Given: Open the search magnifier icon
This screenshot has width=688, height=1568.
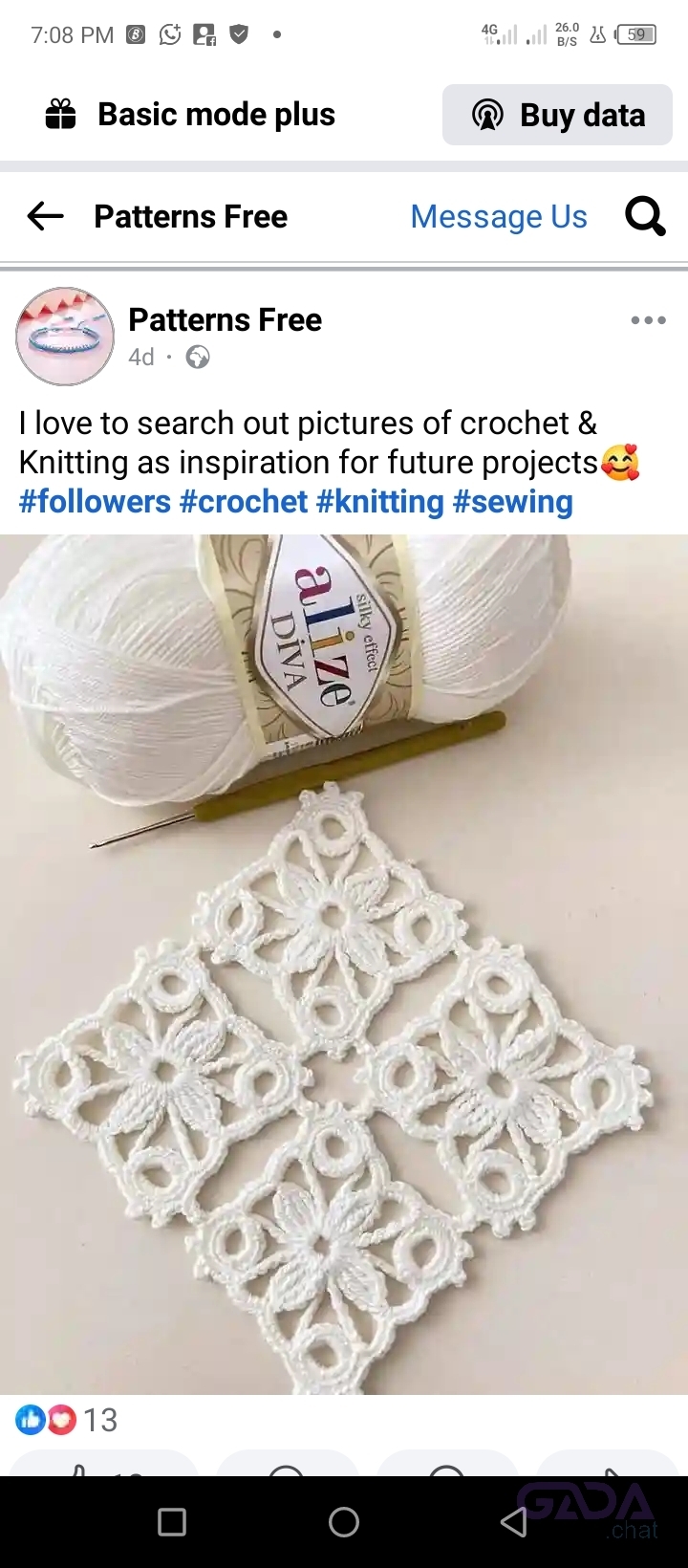Looking at the screenshot, I should (x=645, y=216).
